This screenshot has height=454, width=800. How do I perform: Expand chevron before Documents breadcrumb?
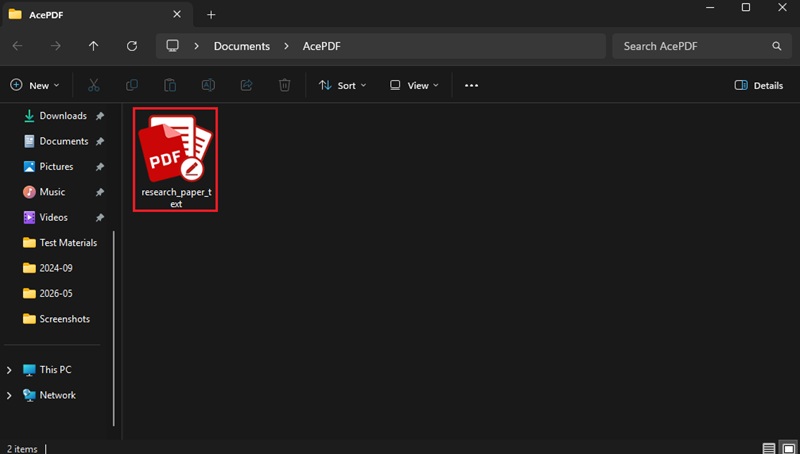pos(196,46)
